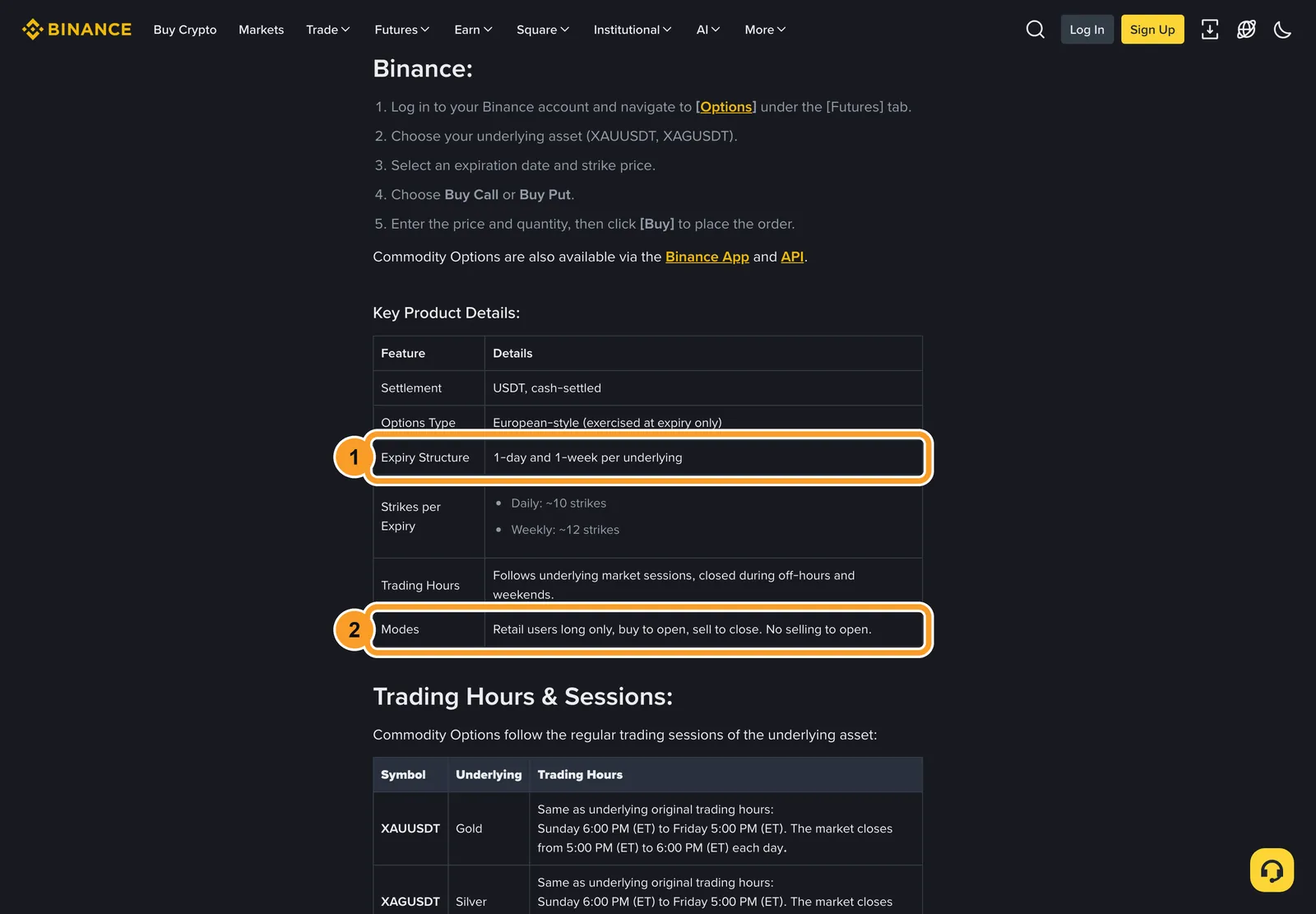Select the 'Key Product Details:' heading
1316x914 pixels.
click(x=447, y=313)
